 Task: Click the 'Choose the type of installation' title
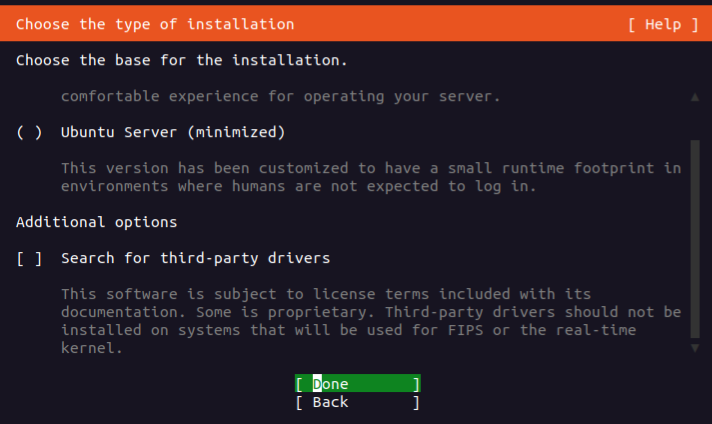coord(155,24)
